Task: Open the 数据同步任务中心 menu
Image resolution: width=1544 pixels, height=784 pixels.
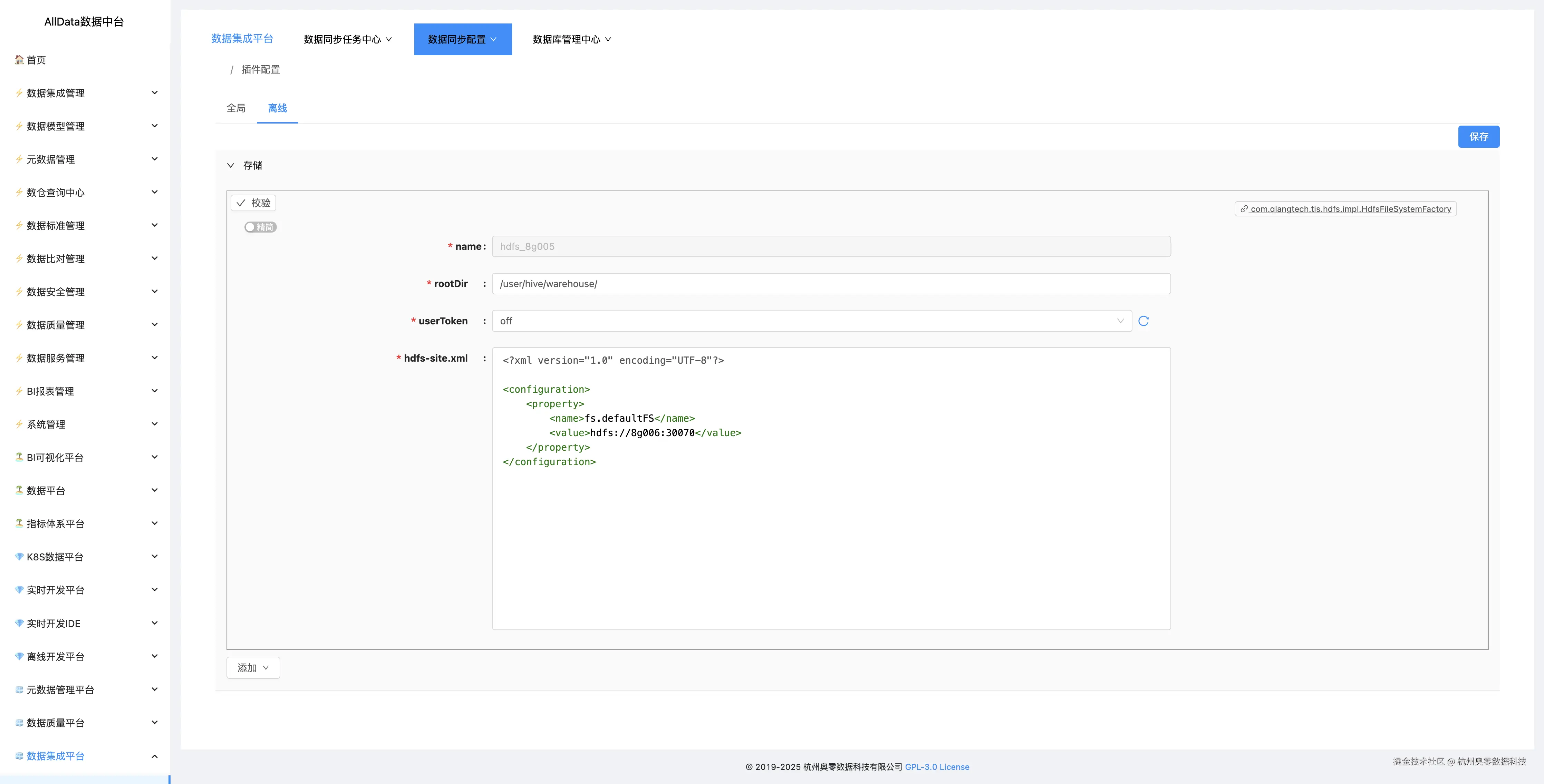Action: (x=348, y=40)
